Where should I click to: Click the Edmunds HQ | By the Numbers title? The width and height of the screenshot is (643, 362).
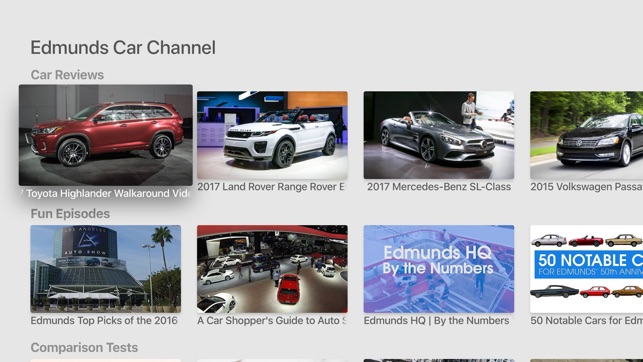click(436, 321)
